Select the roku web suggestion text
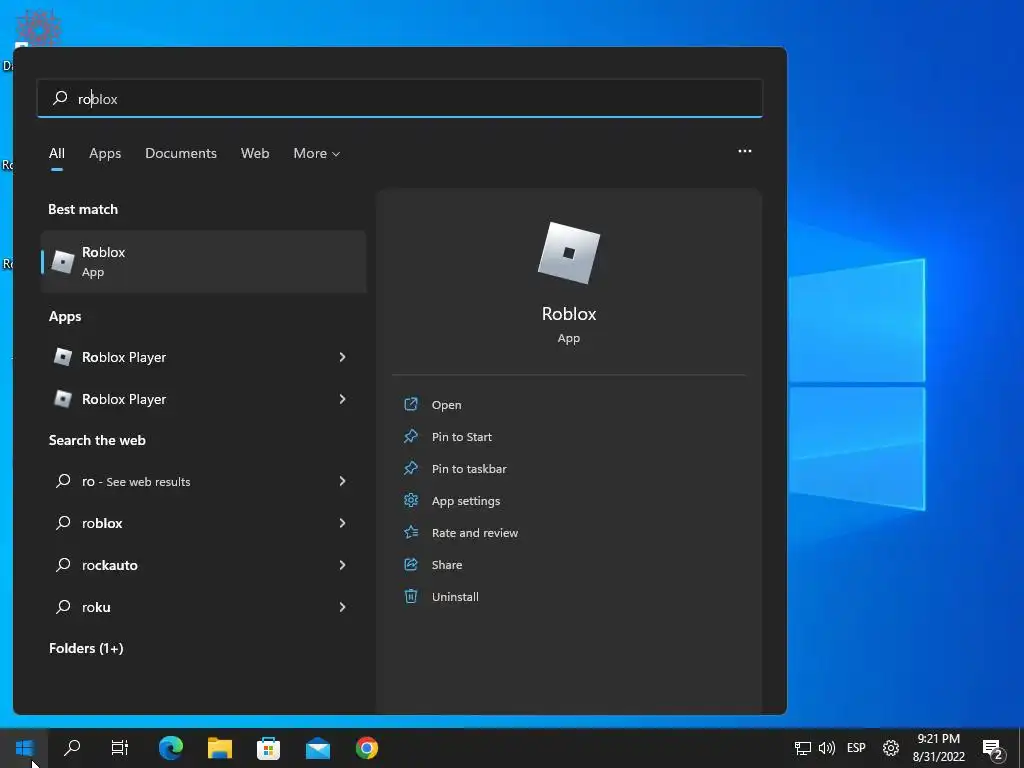The height and width of the screenshot is (768, 1024). 96,607
